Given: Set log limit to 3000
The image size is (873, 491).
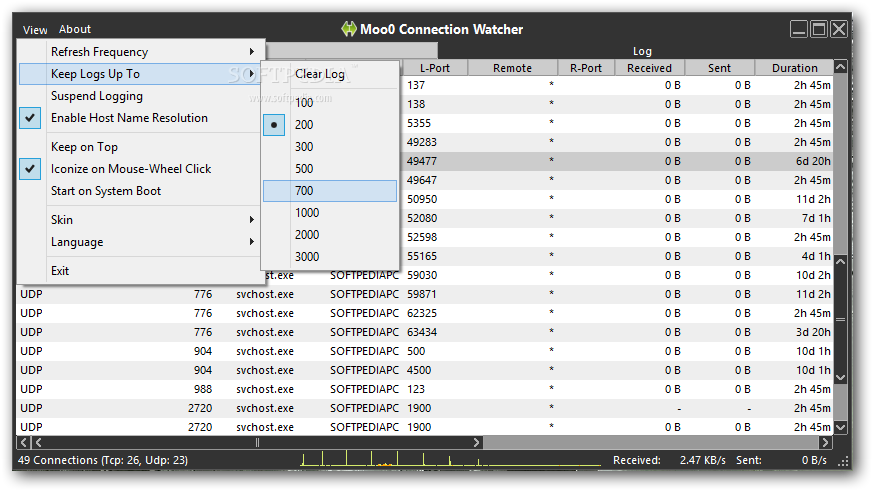Looking at the screenshot, I should pos(330,257).
